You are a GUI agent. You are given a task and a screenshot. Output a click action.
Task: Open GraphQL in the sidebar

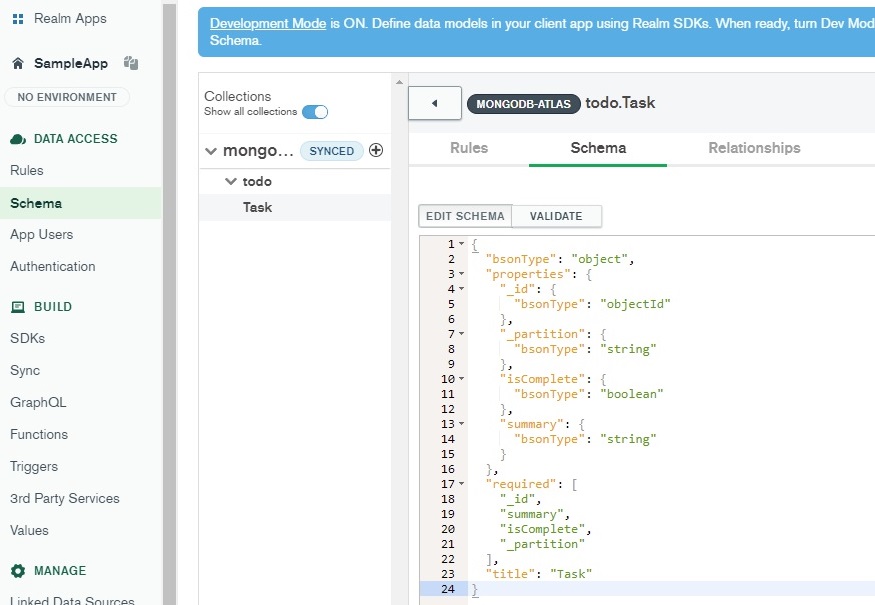point(38,402)
